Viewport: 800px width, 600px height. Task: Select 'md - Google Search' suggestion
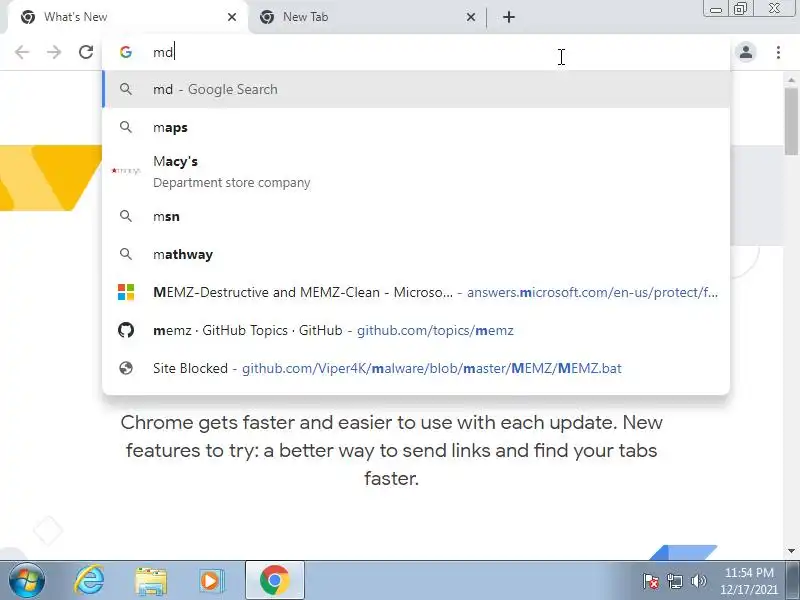[x=416, y=89]
